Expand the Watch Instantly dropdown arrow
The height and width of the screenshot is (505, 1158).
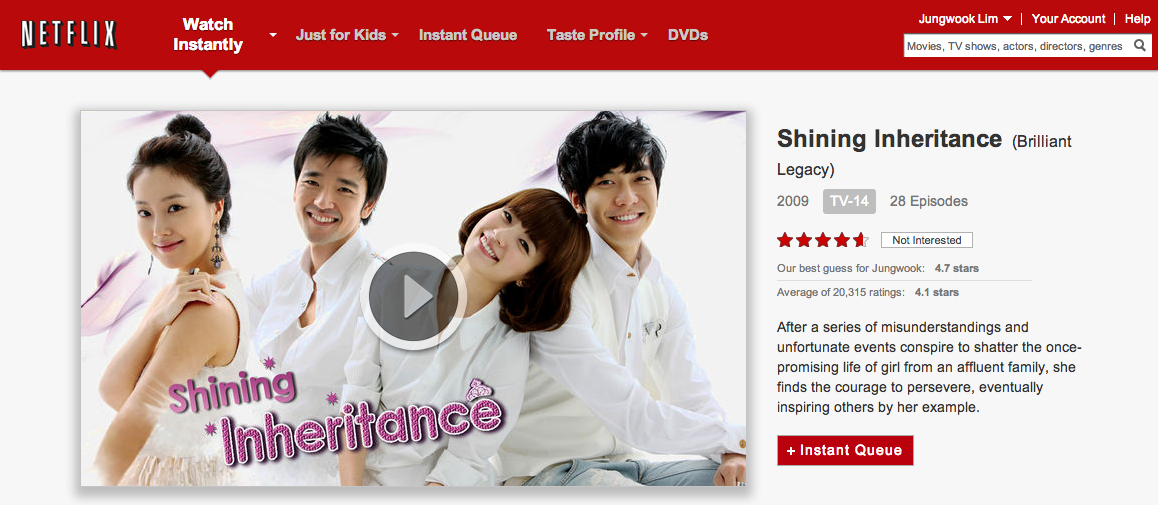click(273, 35)
